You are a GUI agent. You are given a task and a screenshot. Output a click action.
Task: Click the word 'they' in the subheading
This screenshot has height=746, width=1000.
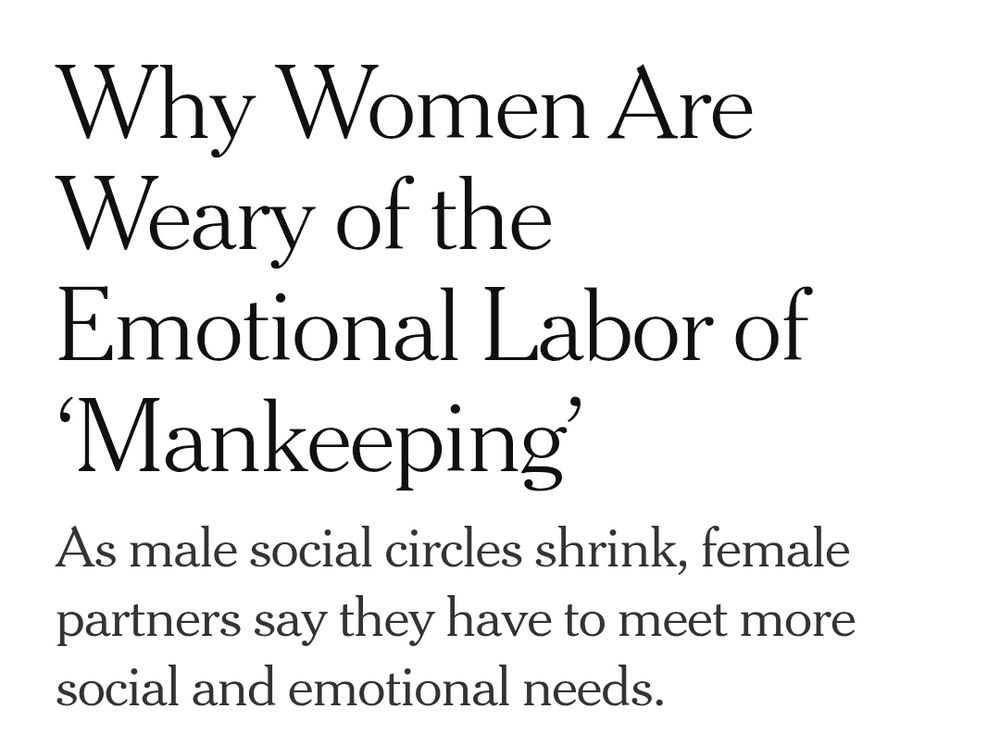click(386, 620)
